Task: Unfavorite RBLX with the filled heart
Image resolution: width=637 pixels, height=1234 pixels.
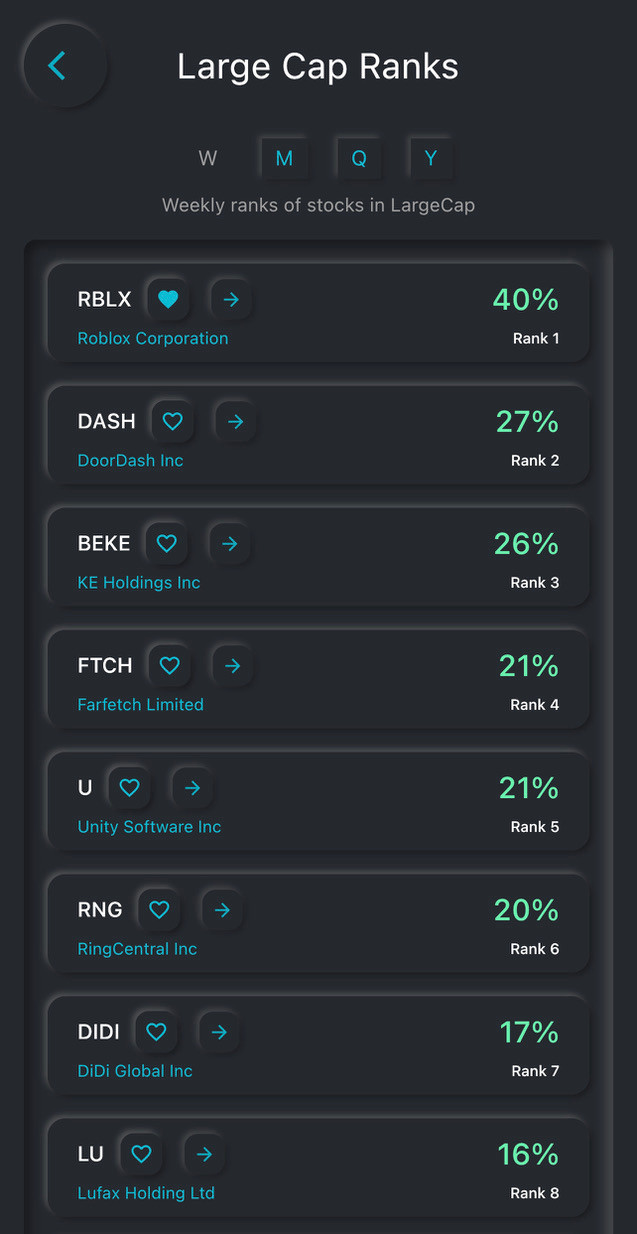Action: [168, 299]
